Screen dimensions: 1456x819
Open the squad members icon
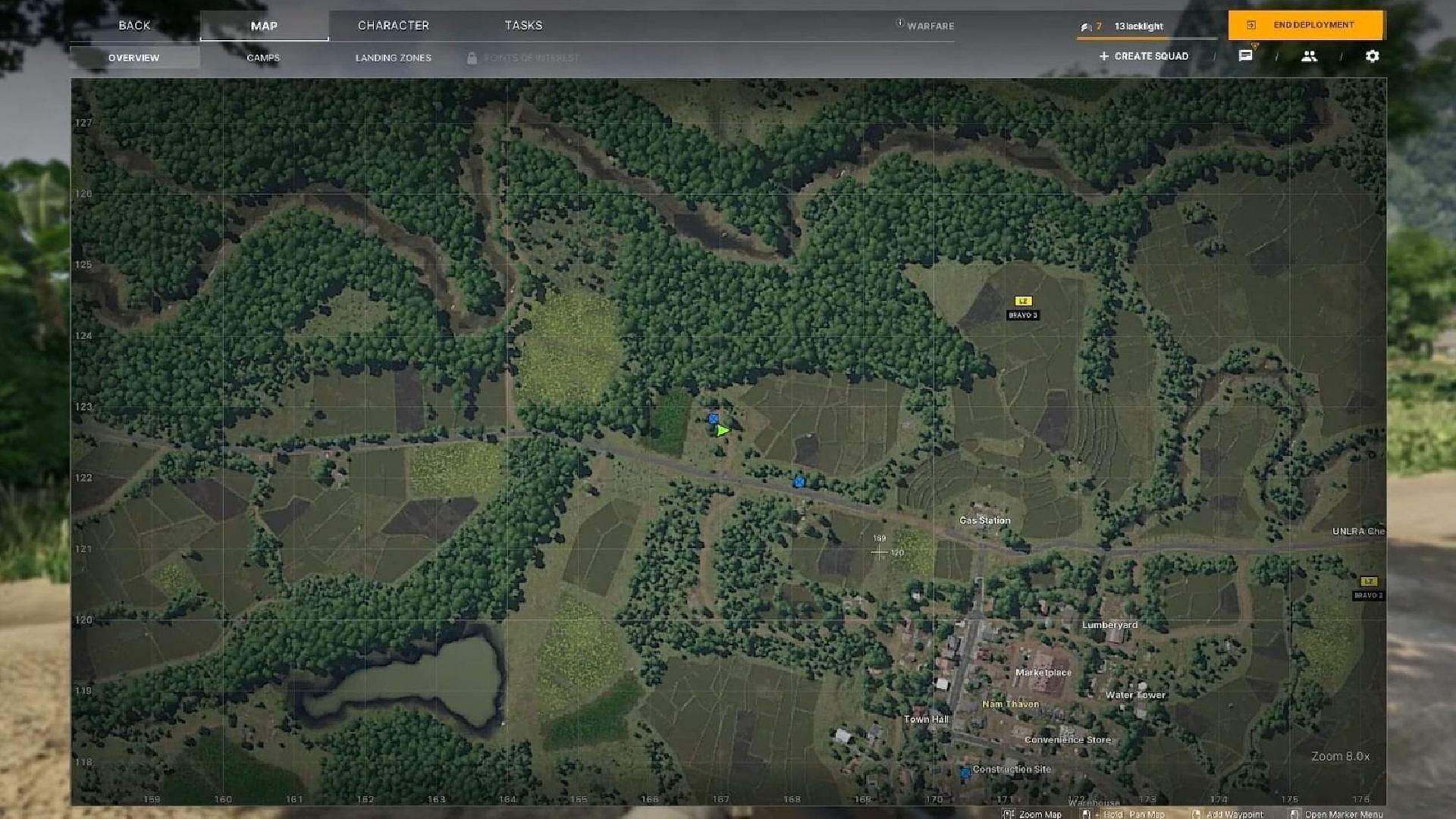pos(1309,56)
